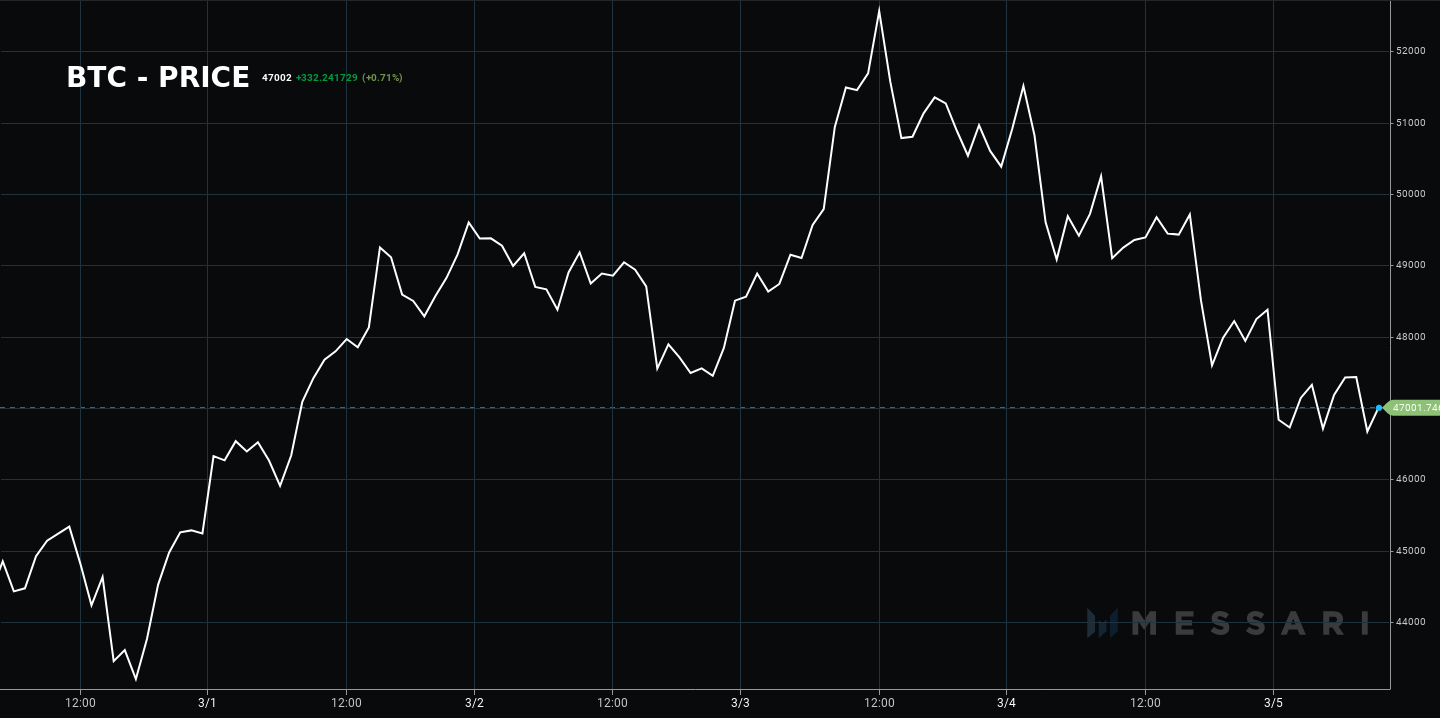This screenshot has width=1440, height=718.
Task: Click the 3/3 date axis label
Action: [x=740, y=703]
